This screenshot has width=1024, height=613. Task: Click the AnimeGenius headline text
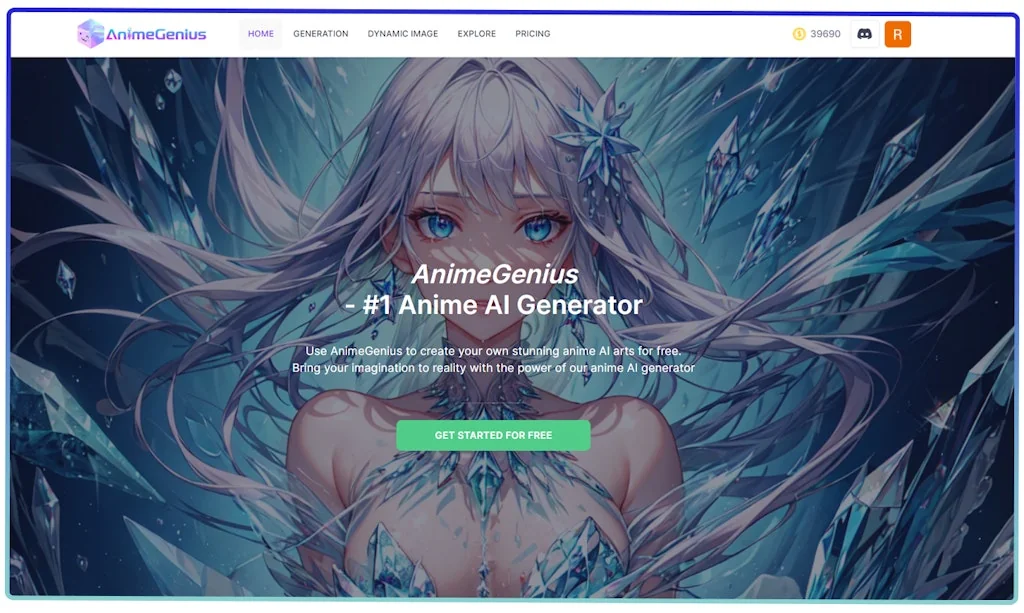tap(495, 274)
